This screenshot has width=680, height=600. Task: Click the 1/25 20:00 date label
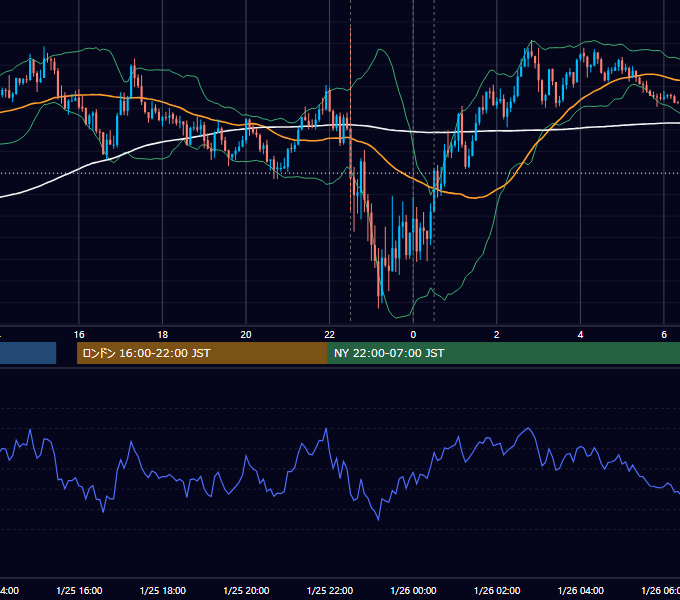[246, 590]
